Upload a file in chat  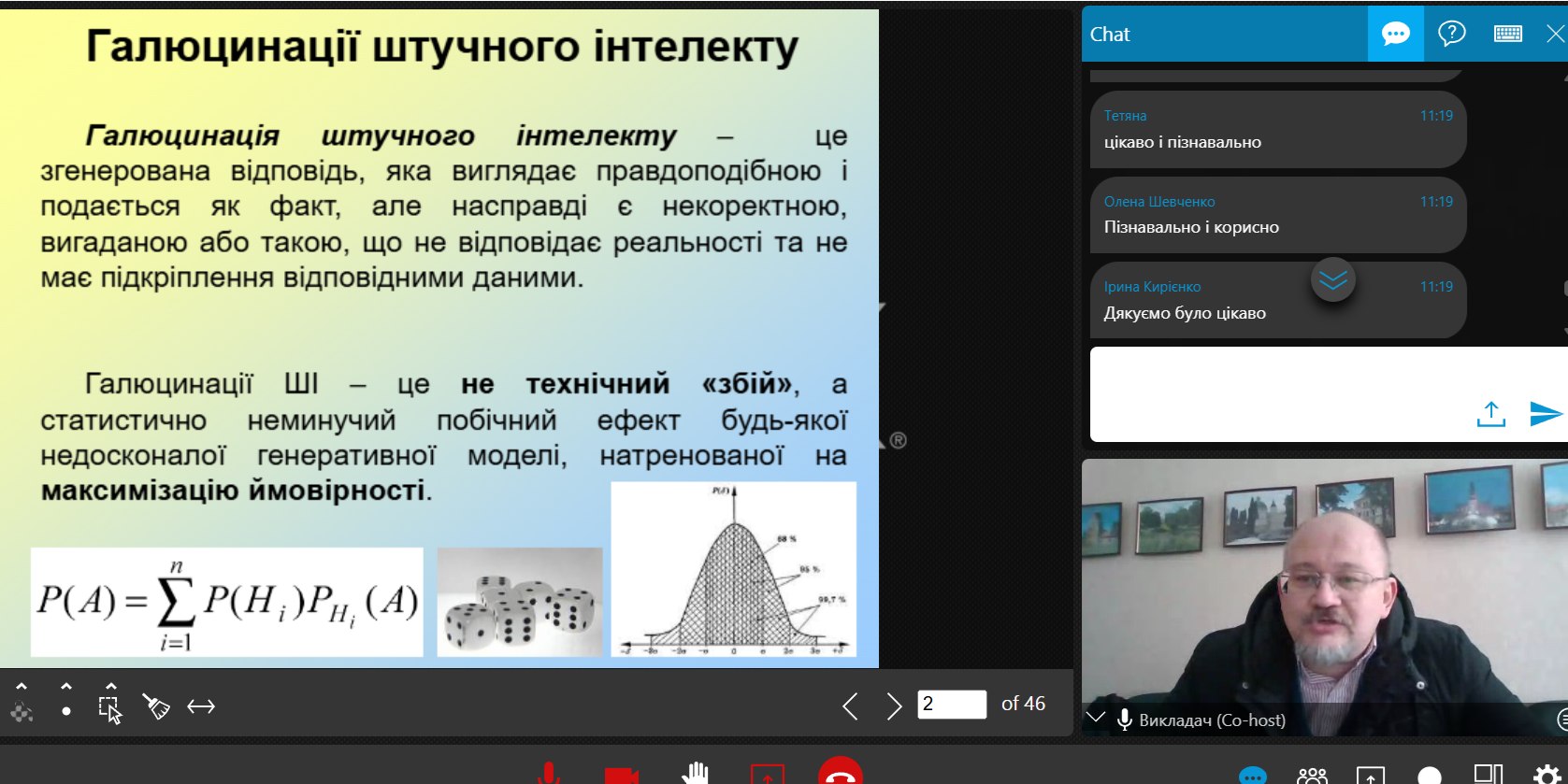[x=1490, y=414]
